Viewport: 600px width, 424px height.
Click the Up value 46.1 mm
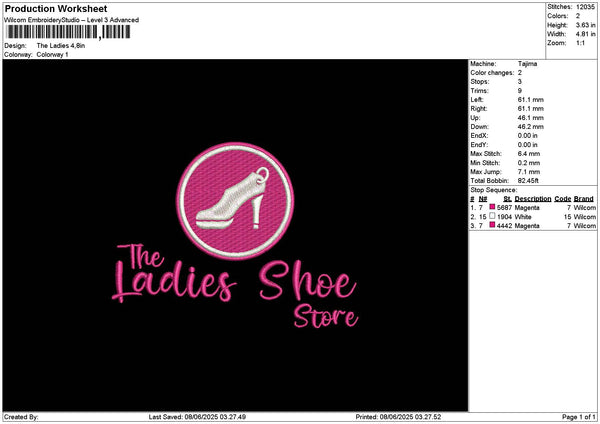pos(530,118)
